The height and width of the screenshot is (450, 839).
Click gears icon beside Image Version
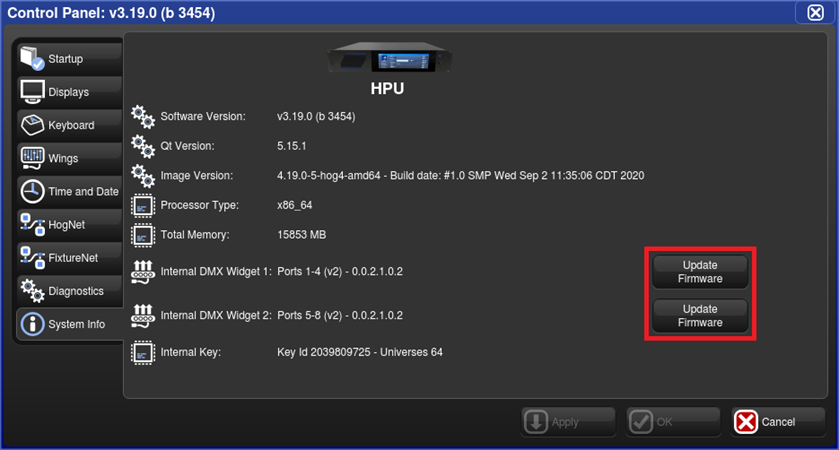(143, 176)
